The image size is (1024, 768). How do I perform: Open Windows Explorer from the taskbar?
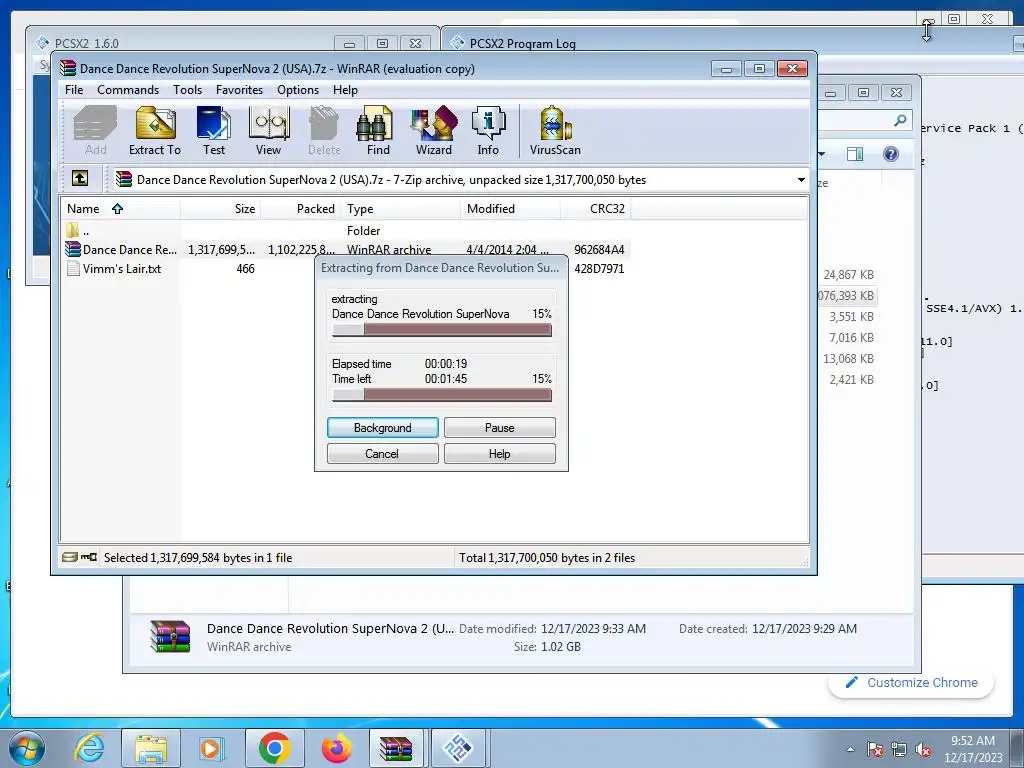pyautogui.click(x=150, y=748)
